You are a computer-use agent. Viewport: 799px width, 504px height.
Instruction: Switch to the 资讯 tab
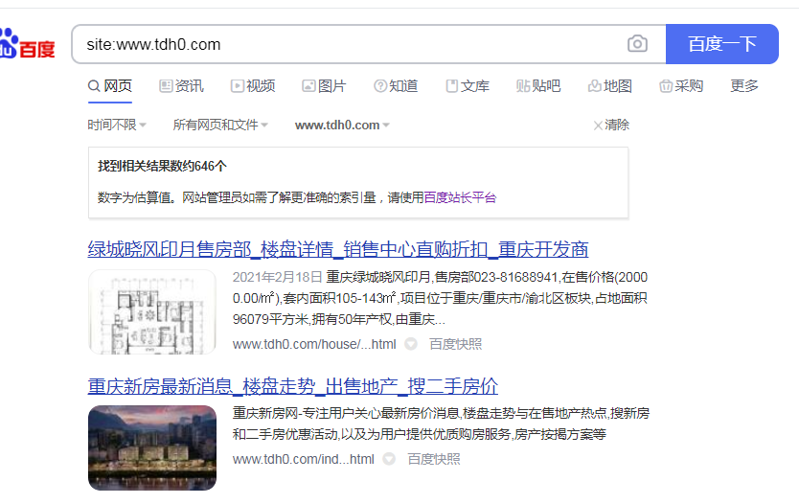pos(181,86)
